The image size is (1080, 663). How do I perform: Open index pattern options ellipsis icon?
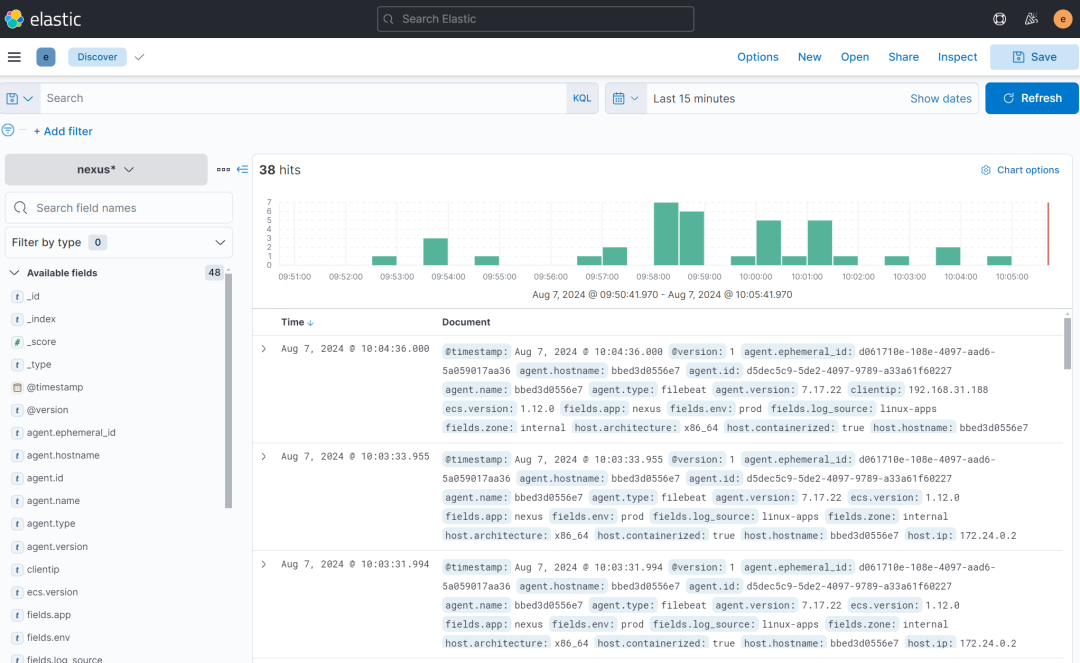pos(223,169)
